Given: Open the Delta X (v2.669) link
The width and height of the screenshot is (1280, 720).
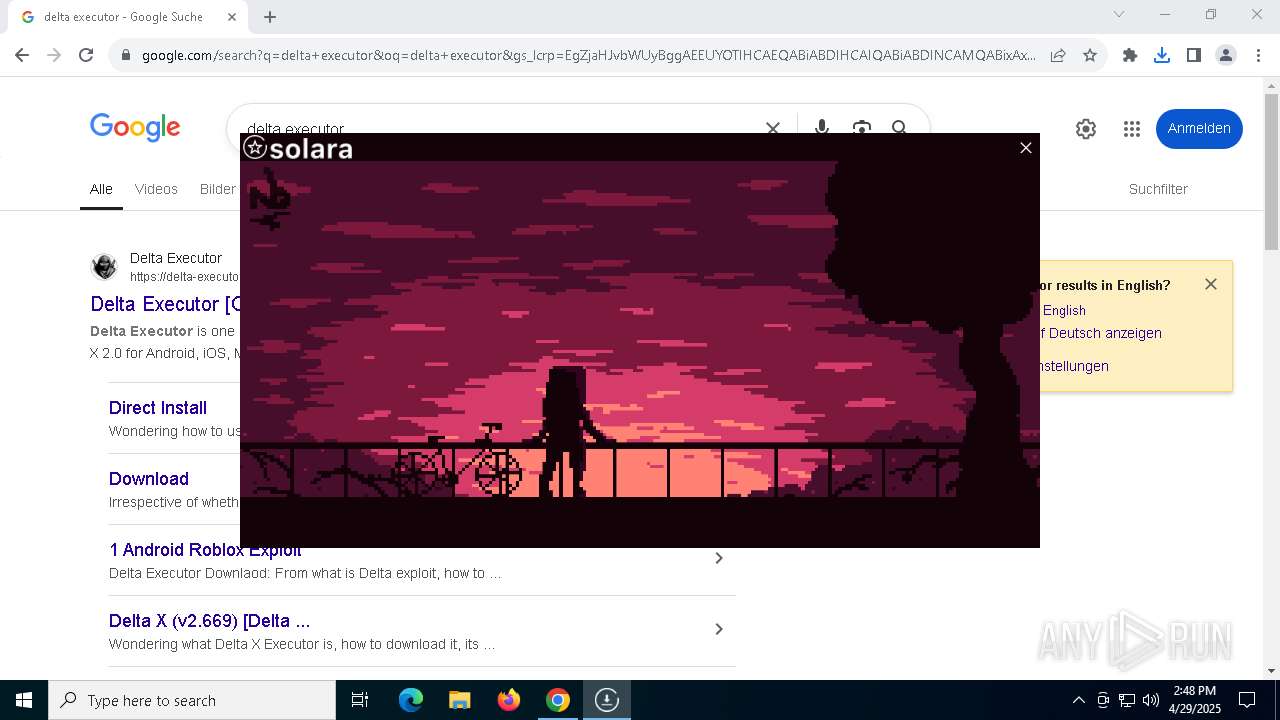Looking at the screenshot, I should (x=210, y=621).
